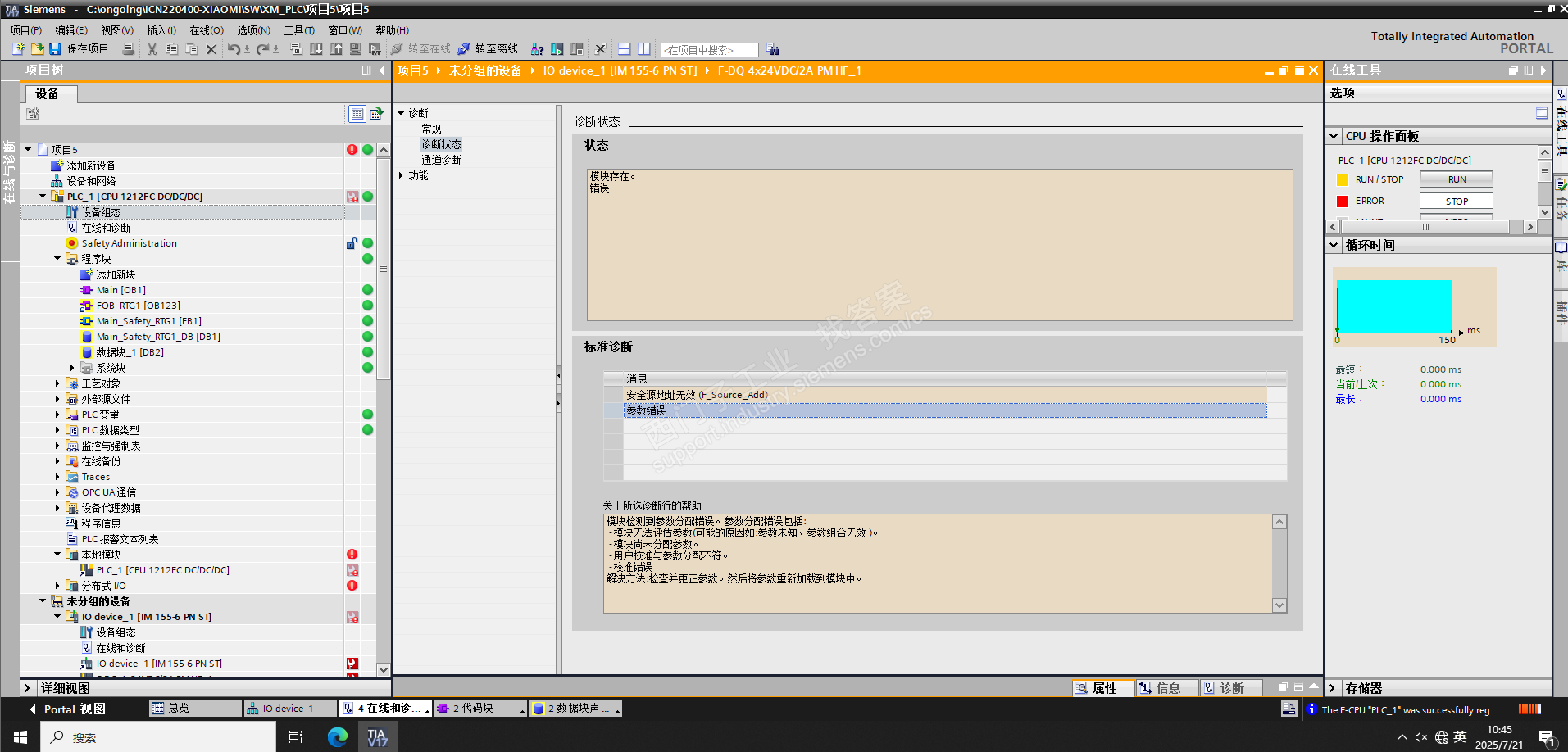Select 添加新设备 in the project tree

click(x=91, y=165)
